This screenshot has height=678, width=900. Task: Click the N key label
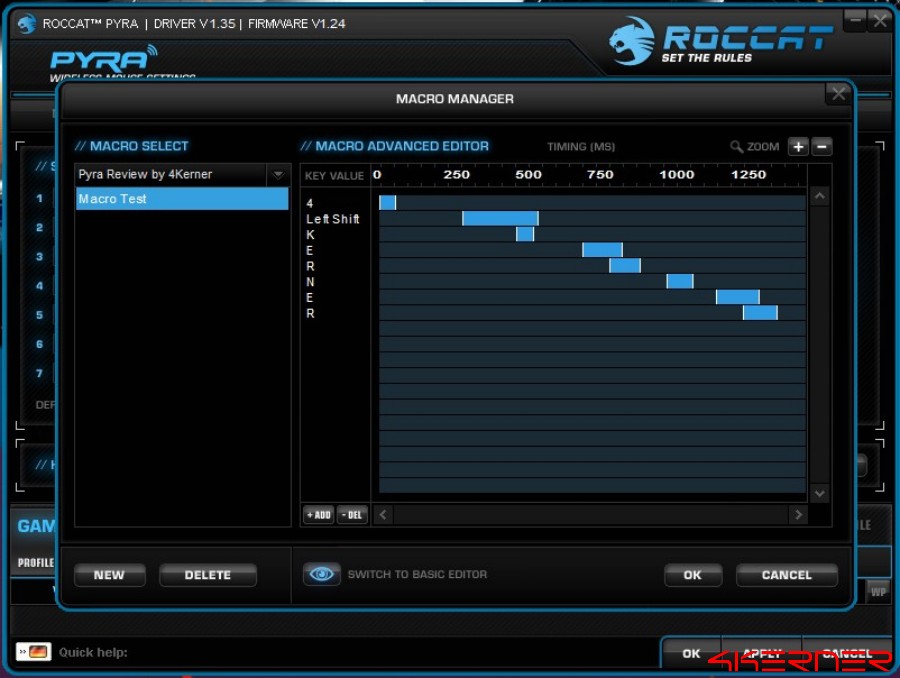(310, 282)
